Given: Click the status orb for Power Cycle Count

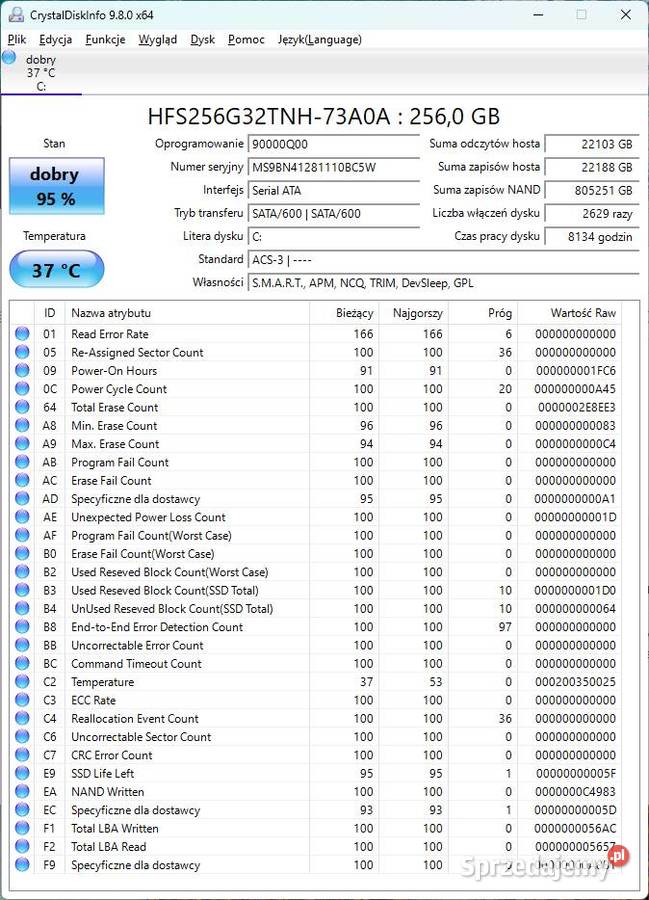Looking at the screenshot, I should (22, 389).
